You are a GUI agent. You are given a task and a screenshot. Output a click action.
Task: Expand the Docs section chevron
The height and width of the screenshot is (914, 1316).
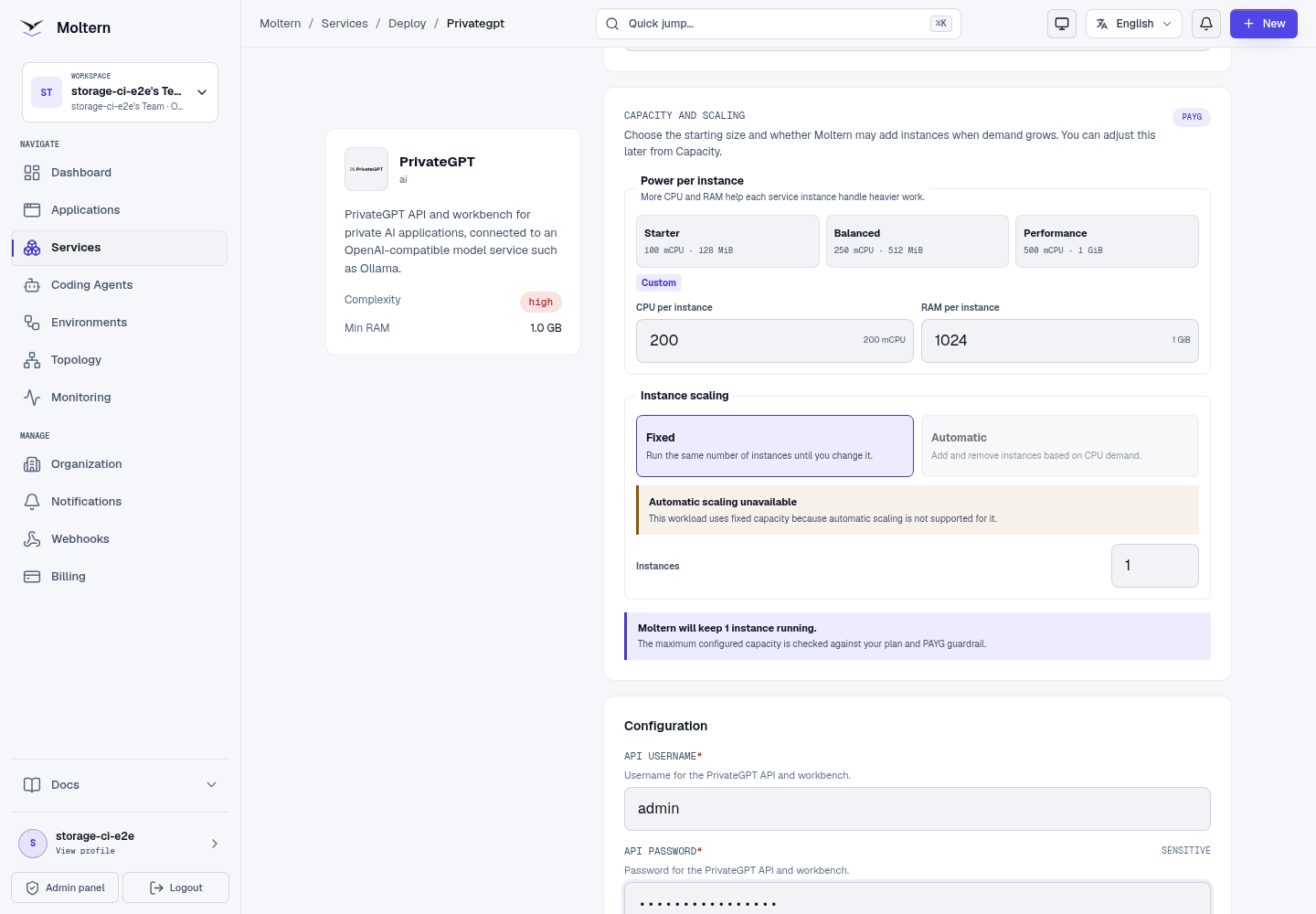[212, 785]
